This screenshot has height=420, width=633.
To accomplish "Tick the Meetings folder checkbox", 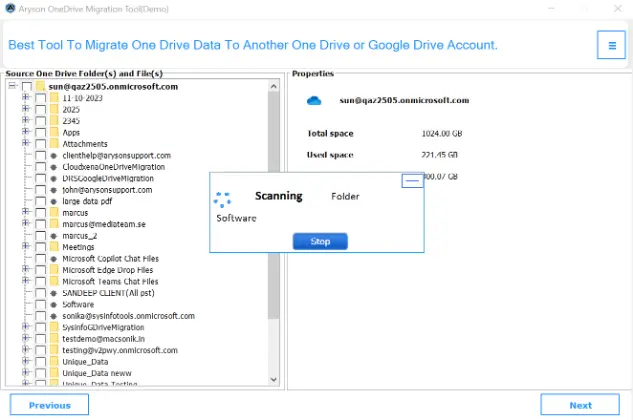I will pyautogui.click(x=40, y=247).
